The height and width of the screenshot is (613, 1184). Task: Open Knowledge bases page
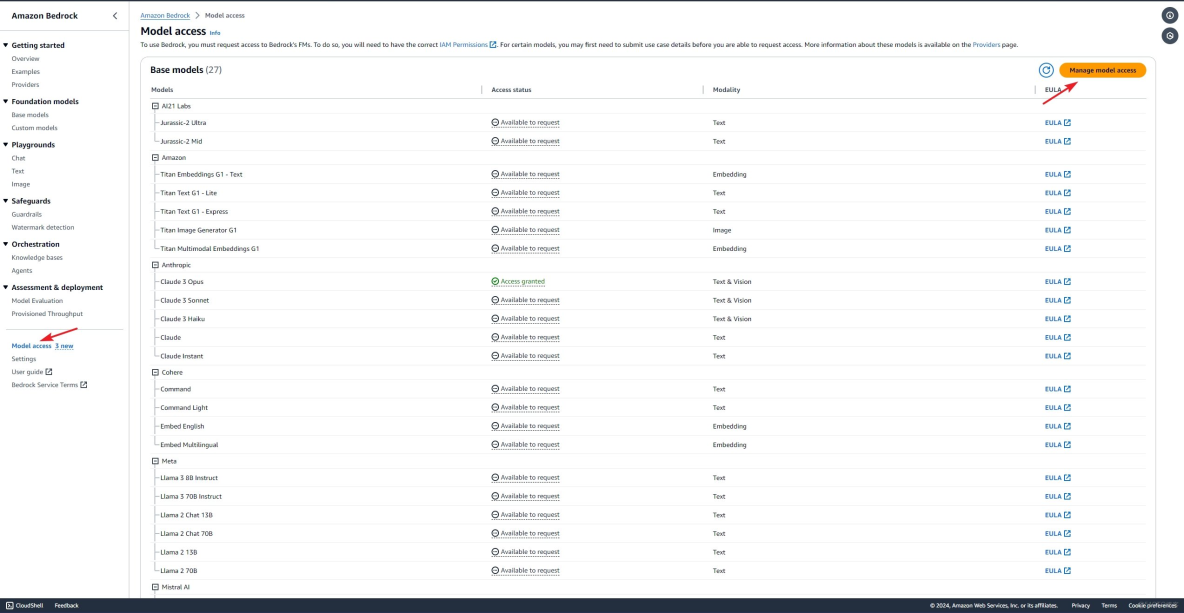point(37,257)
